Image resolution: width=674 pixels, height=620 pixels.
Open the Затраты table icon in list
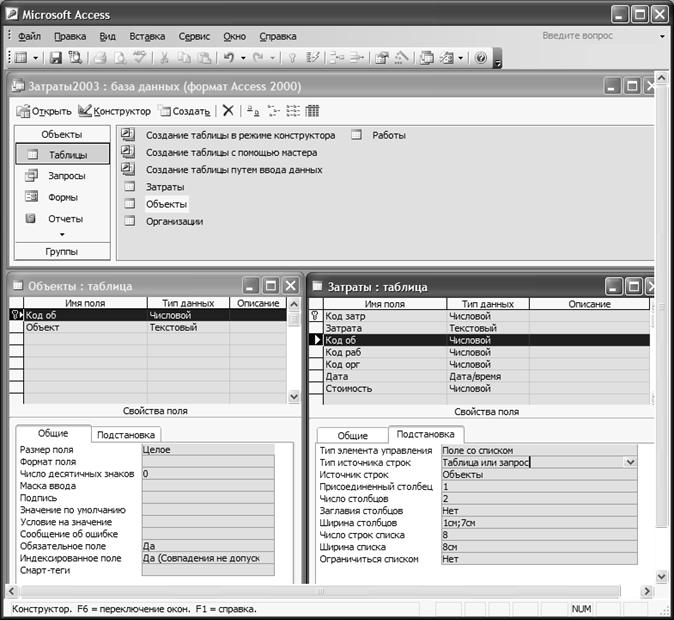pos(128,187)
